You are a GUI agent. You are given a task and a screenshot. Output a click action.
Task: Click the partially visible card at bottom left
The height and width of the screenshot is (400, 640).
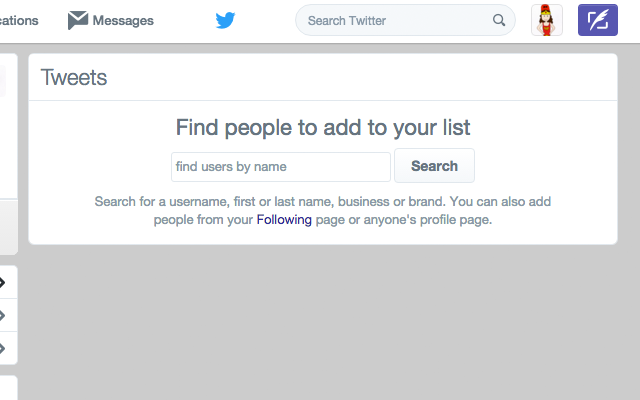9,388
